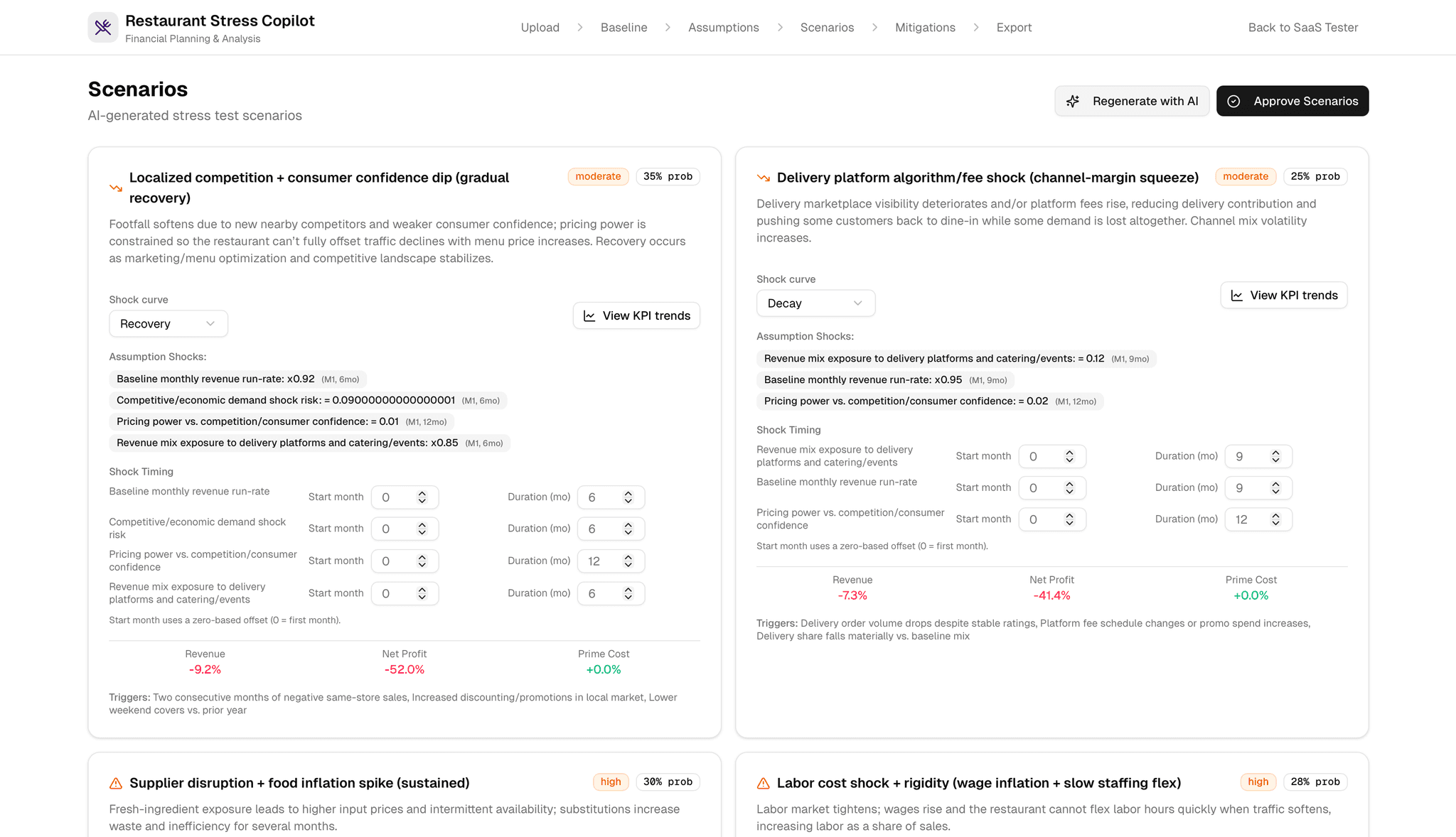
Task: Click the chart icon in the Delivery platform card's View KPI trends
Action: click(1237, 296)
